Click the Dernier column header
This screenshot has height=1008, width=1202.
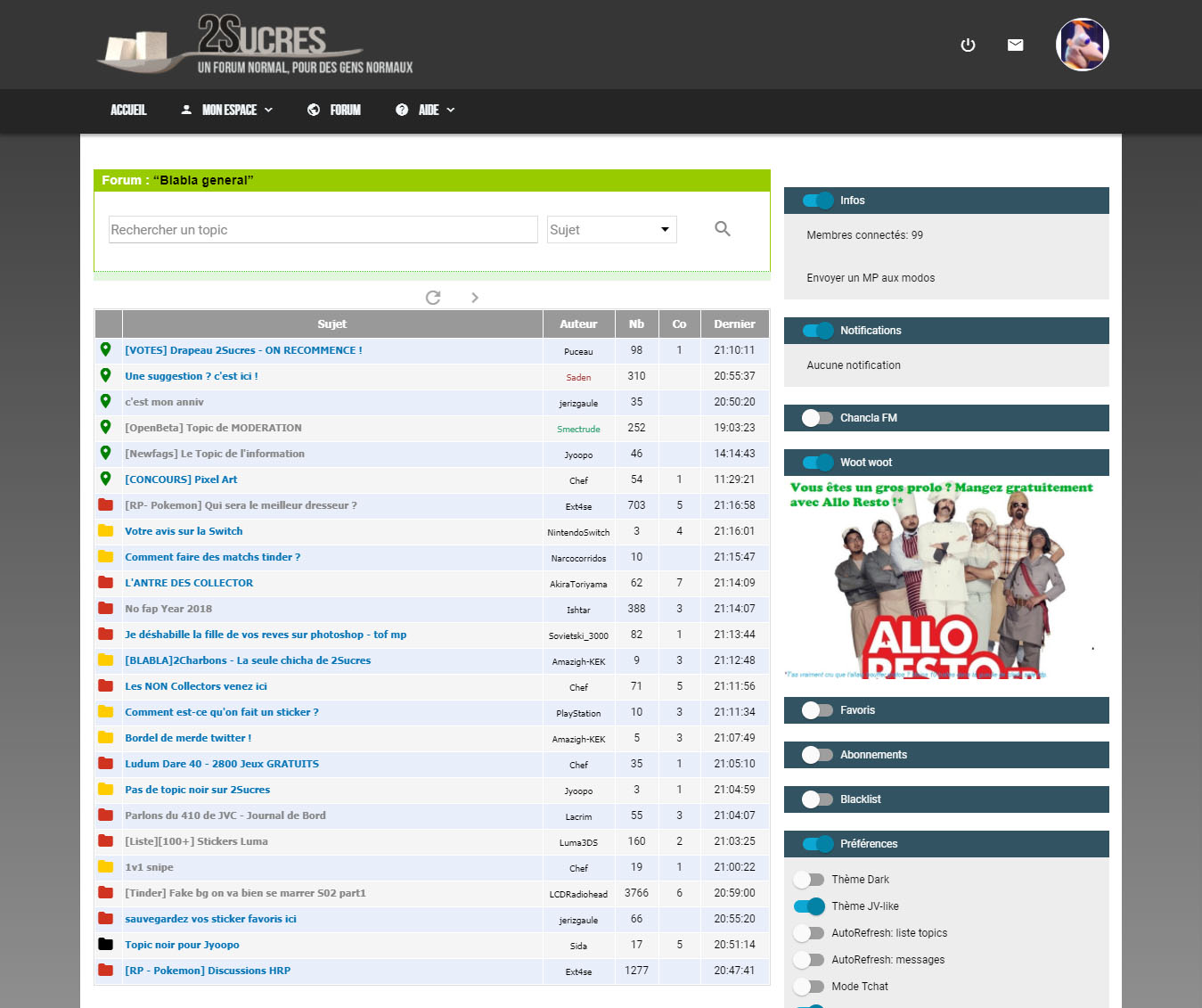pos(734,324)
